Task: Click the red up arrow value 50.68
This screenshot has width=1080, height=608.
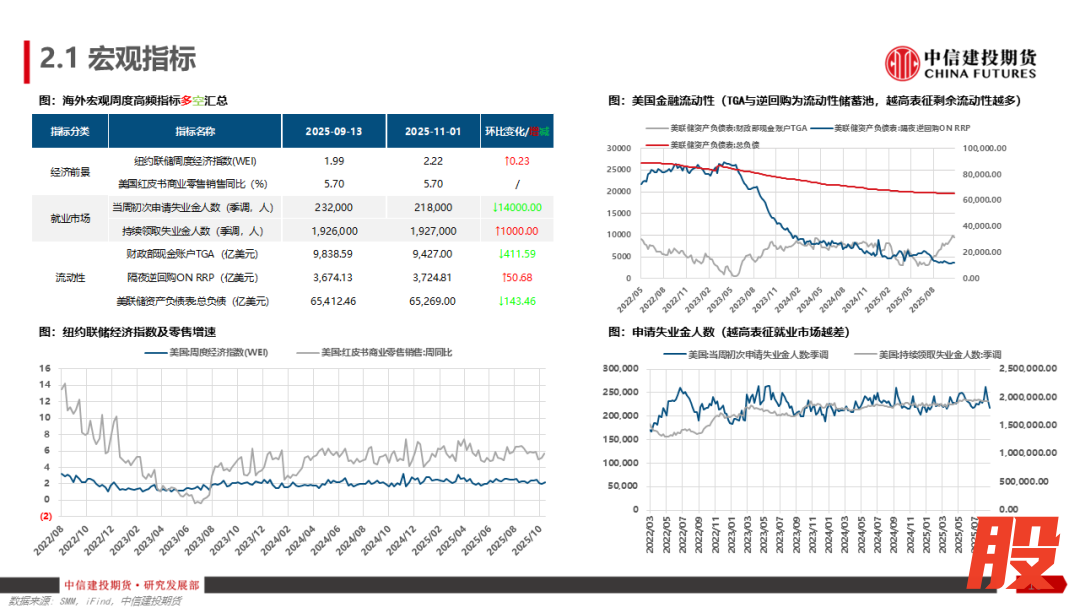Action: point(517,277)
